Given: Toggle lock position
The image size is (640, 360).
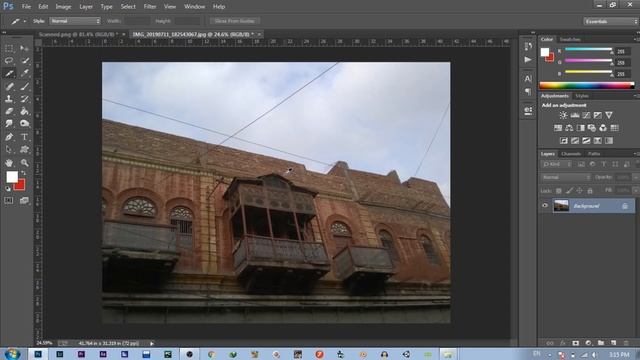Looking at the screenshot, I should [580, 191].
